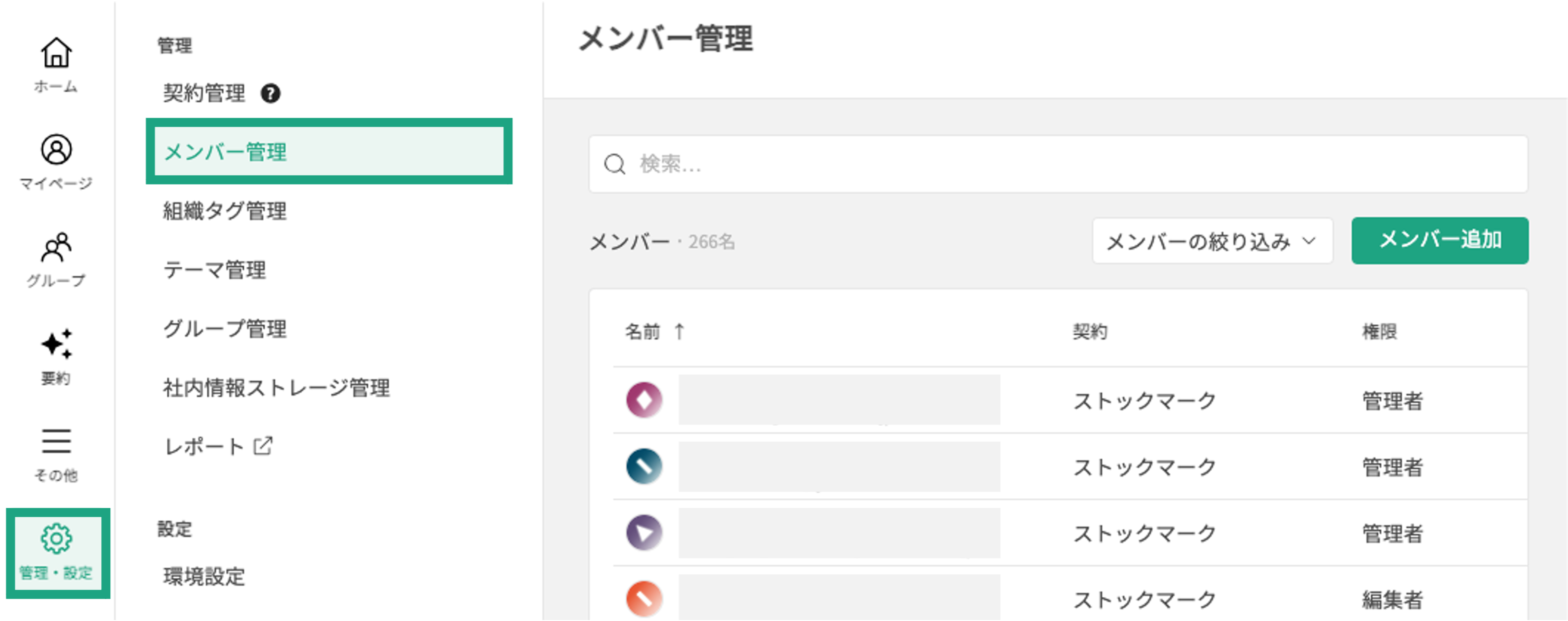The height and width of the screenshot is (621, 1568).
Task: Click the help icon beside 契約管理
Action: click(x=270, y=94)
